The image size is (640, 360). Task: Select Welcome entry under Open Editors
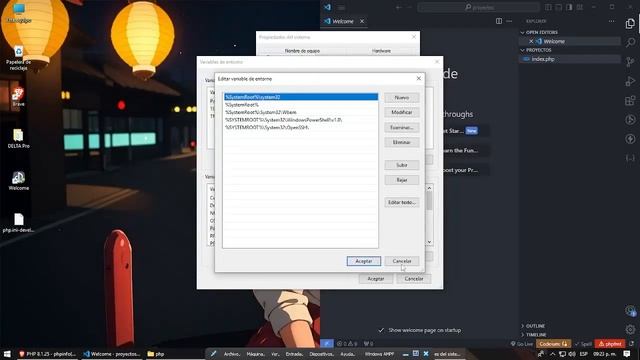click(x=554, y=41)
